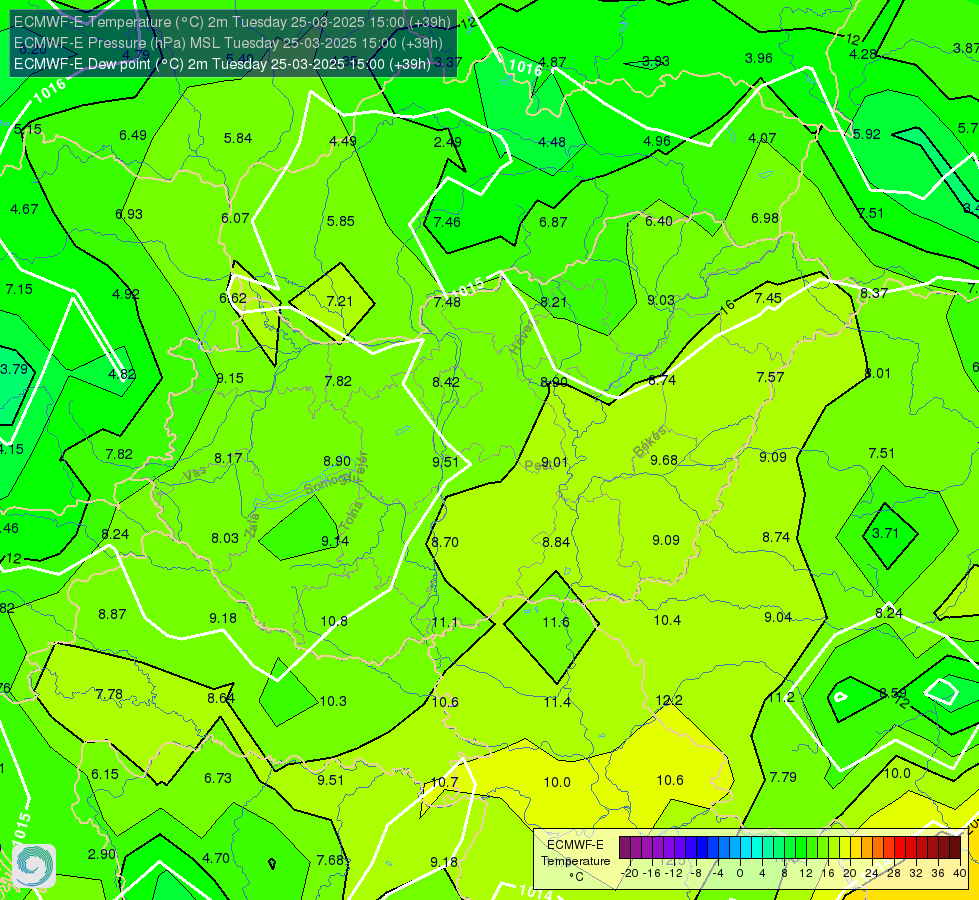Select the ECMWF-E Dew point header line

[x=222, y=64]
